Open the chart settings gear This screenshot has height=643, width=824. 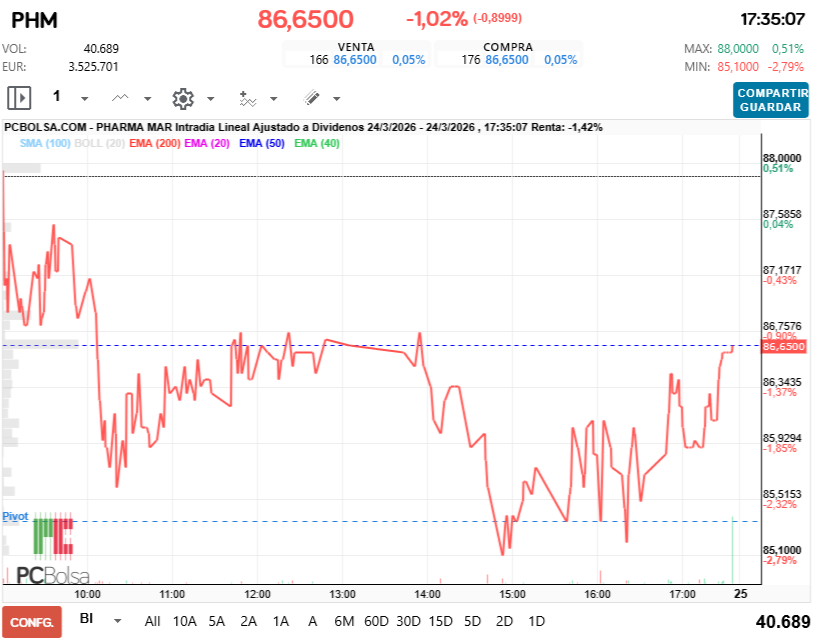(183, 98)
